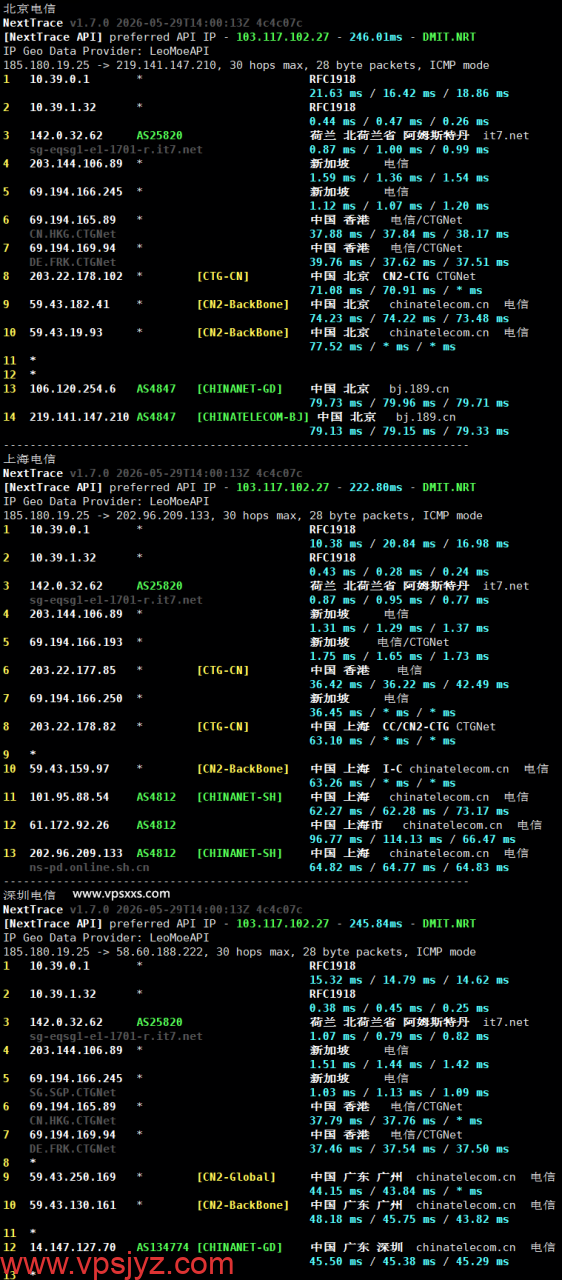The image size is (562, 1280).
Task: Select latency 15.32 ms / 14.79 ms / 14.62 ms
Action: point(409,980)
